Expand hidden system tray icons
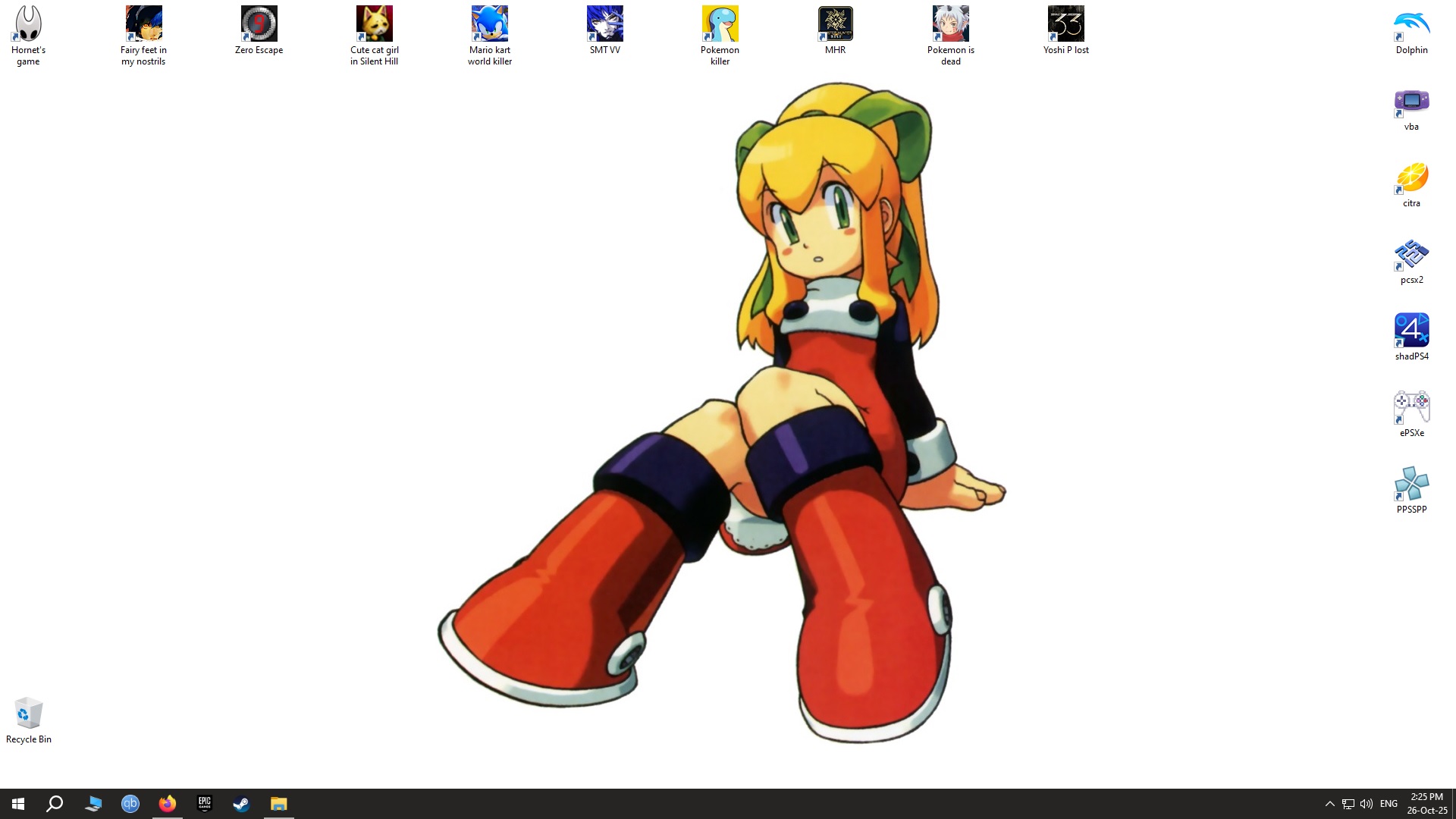Screen dimensions: 1456x819 [1329, 804]
